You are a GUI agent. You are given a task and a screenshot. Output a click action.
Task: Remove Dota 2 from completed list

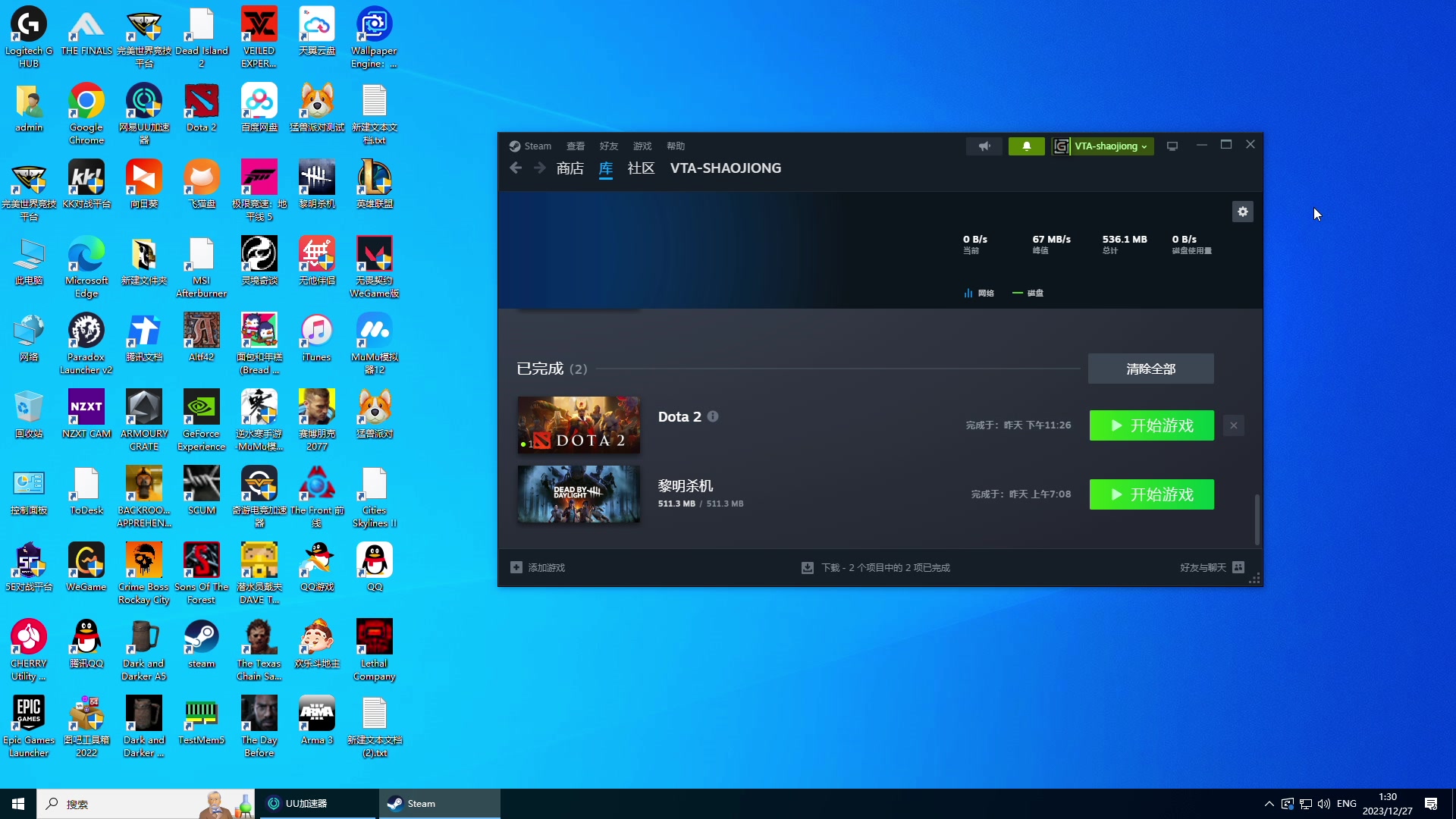tap(1234, 425)
